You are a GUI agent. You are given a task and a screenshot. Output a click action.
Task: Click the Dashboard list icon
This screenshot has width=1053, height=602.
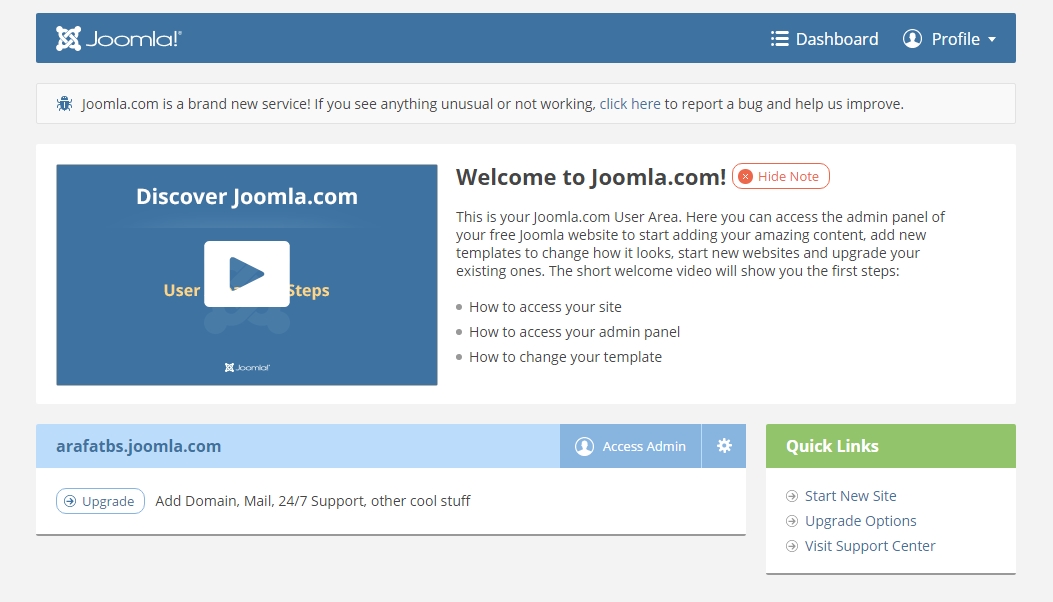point(780,39)
